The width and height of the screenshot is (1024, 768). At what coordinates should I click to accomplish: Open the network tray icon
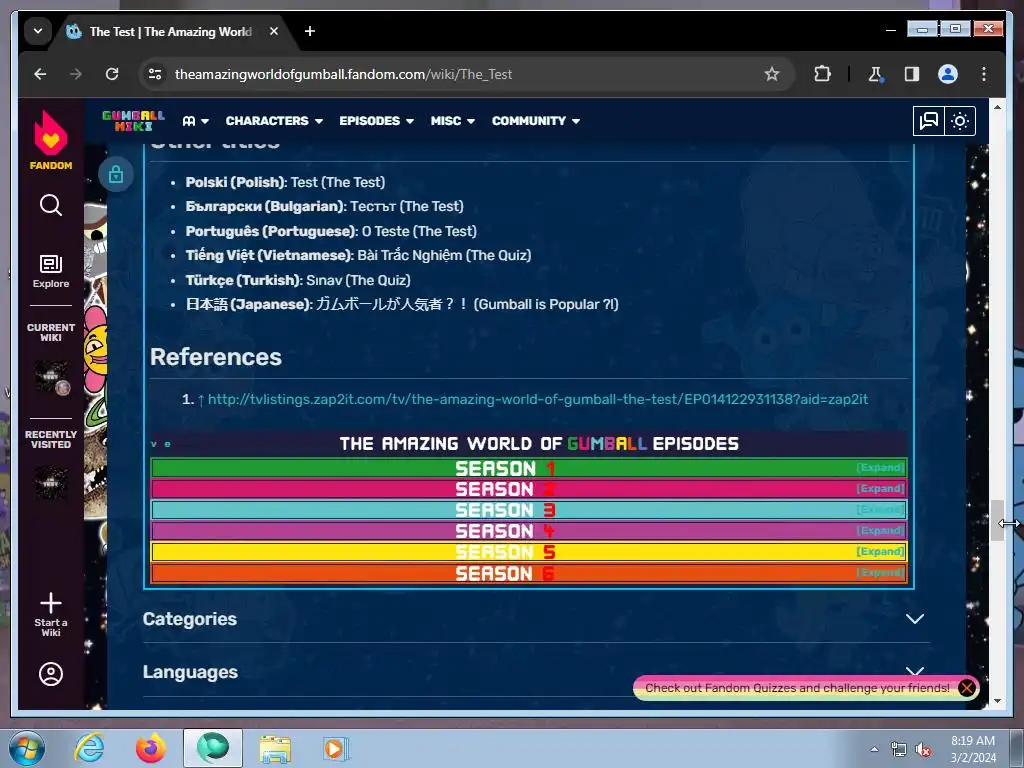pyautogui.click(x=899, y=750)
